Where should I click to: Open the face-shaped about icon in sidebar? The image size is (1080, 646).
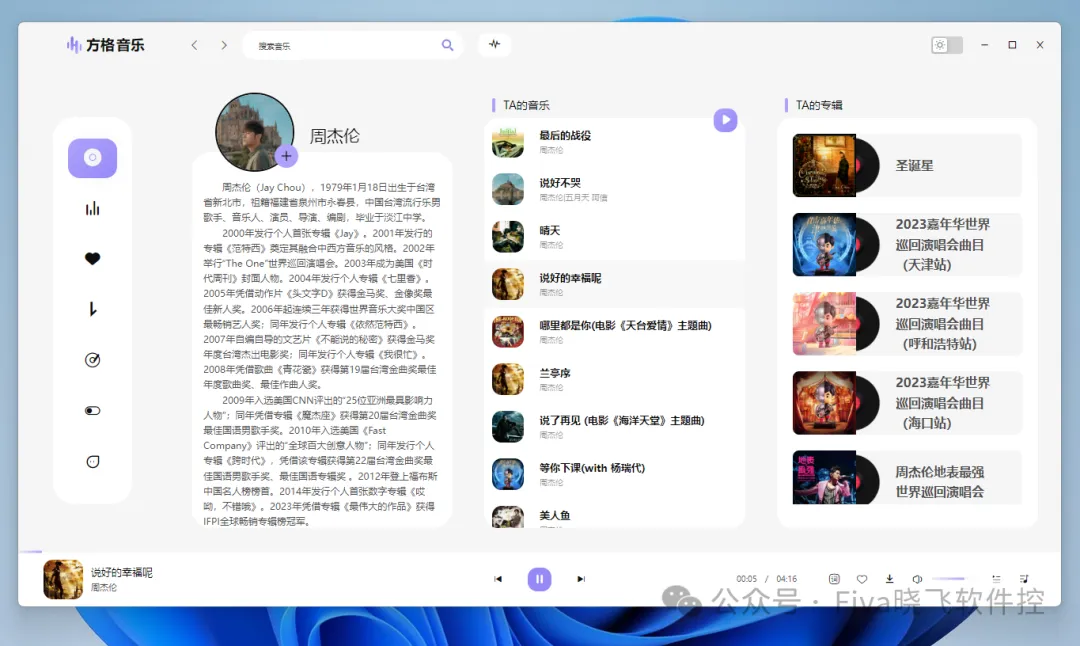(x=92, y=461)
